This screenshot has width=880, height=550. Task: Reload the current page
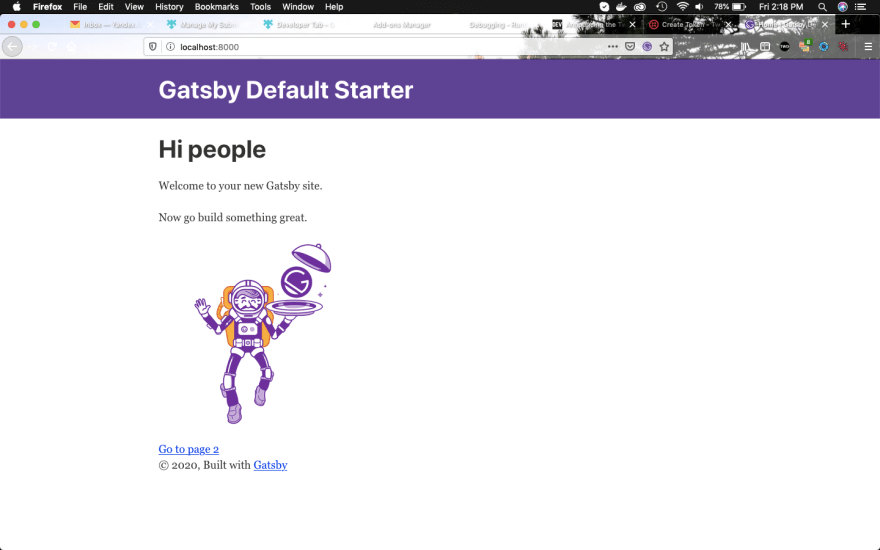52,47
